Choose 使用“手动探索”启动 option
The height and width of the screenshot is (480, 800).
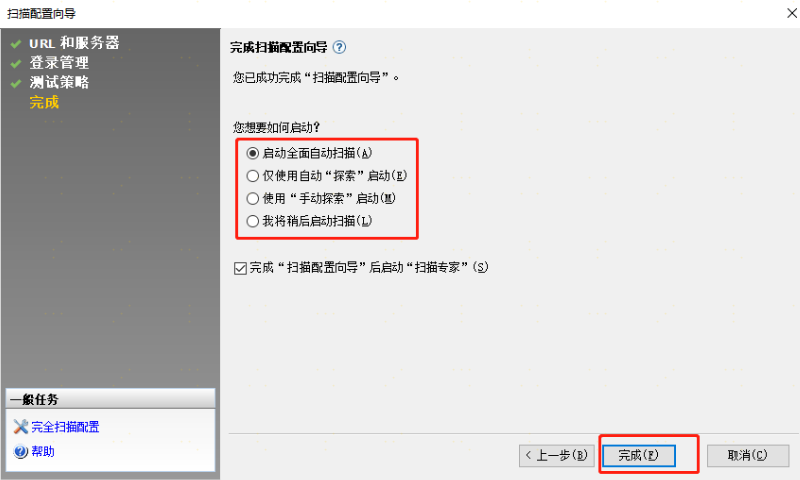point(253,198)
